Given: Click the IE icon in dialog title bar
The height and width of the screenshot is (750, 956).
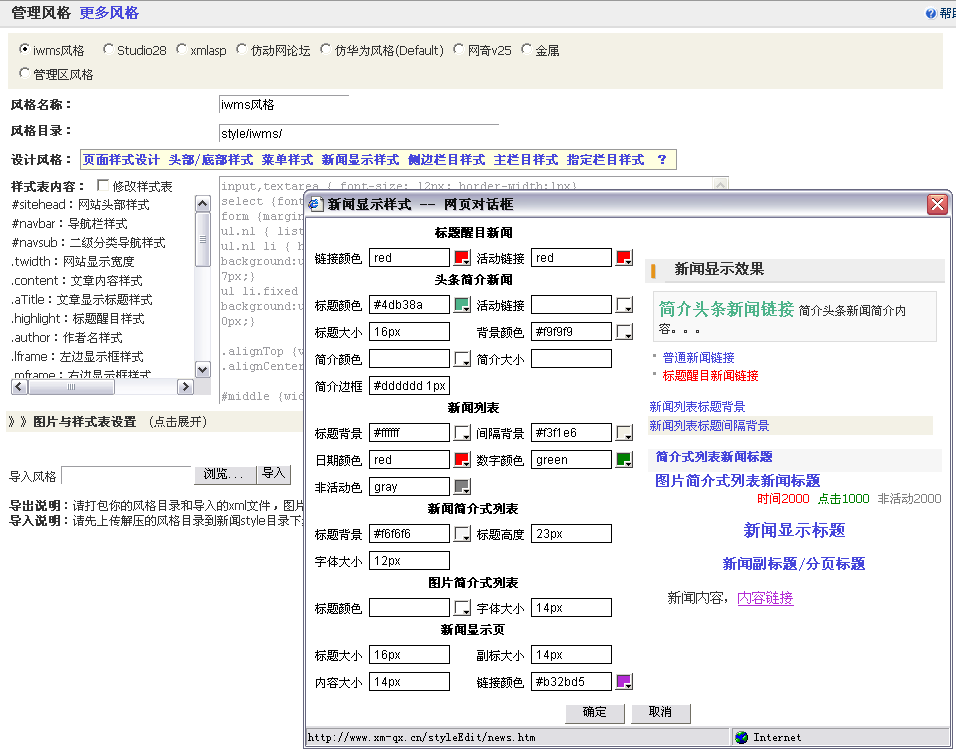Looking at the screenshot, I should 315,204.
